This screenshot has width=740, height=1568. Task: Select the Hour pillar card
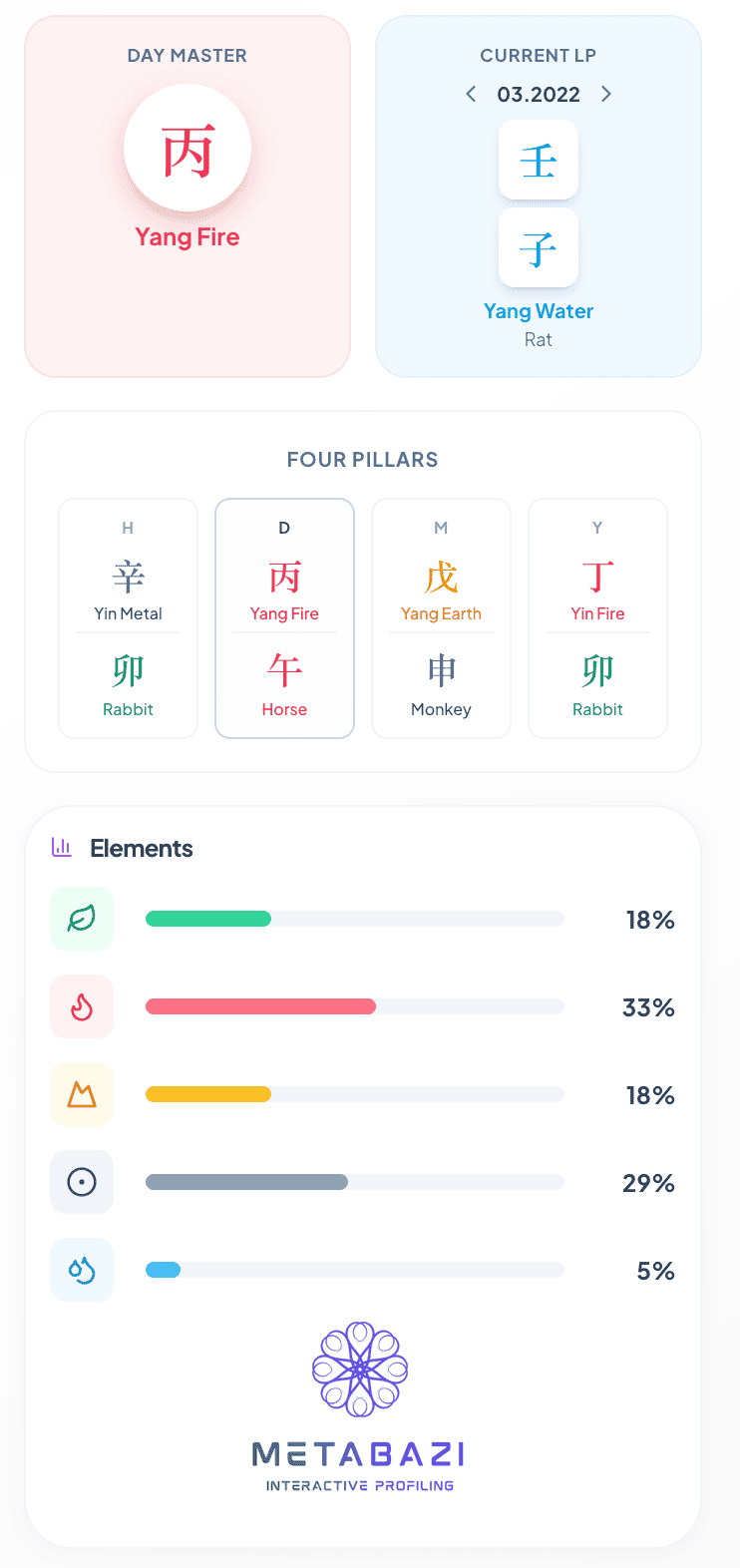click(x=129, y=618)
